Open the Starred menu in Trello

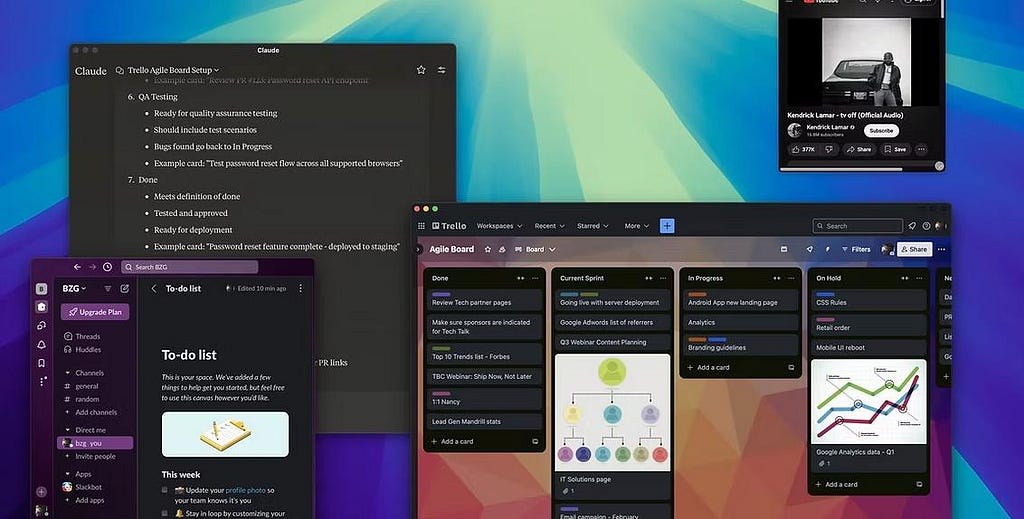point(592,226)
